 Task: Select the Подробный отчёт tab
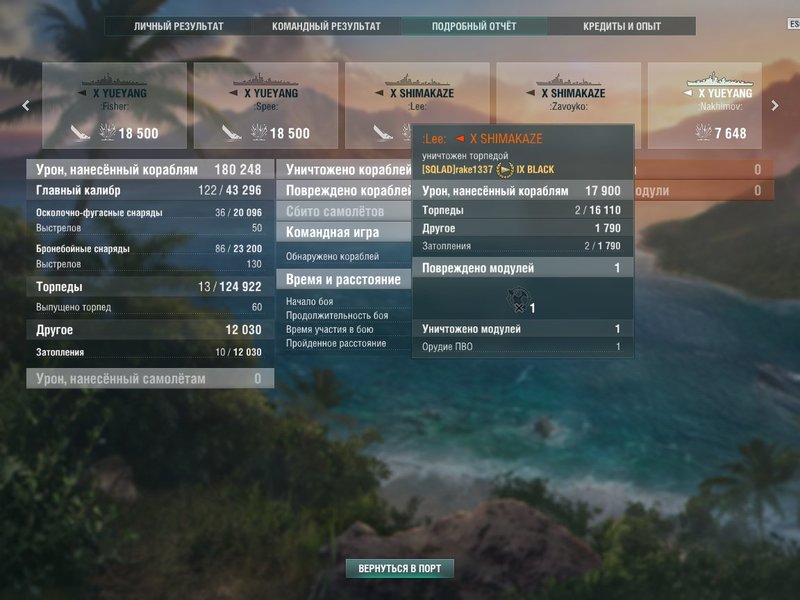coord(474,26)
